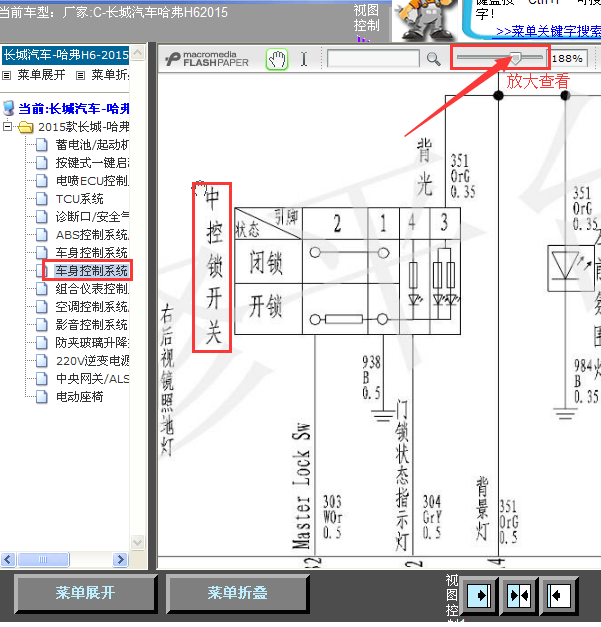Click the 视图控制 label at top
601x627 pixels.
click(x=366, y=18)
